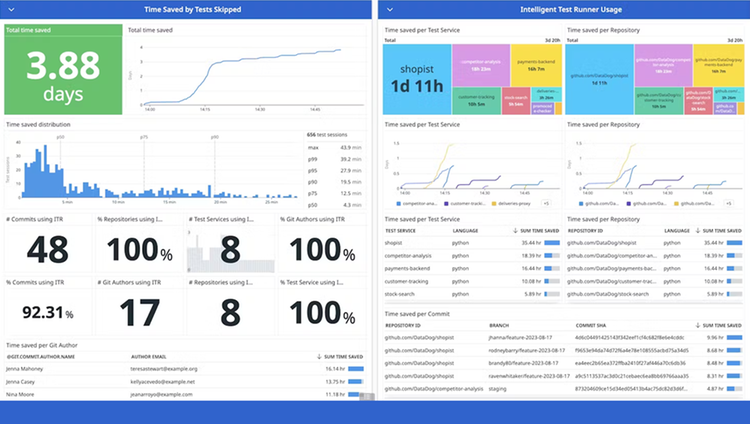The width and height of the screenshot is (750, 424).
Task: Select pink stock-search treemap tile
Action: point(516,101)
